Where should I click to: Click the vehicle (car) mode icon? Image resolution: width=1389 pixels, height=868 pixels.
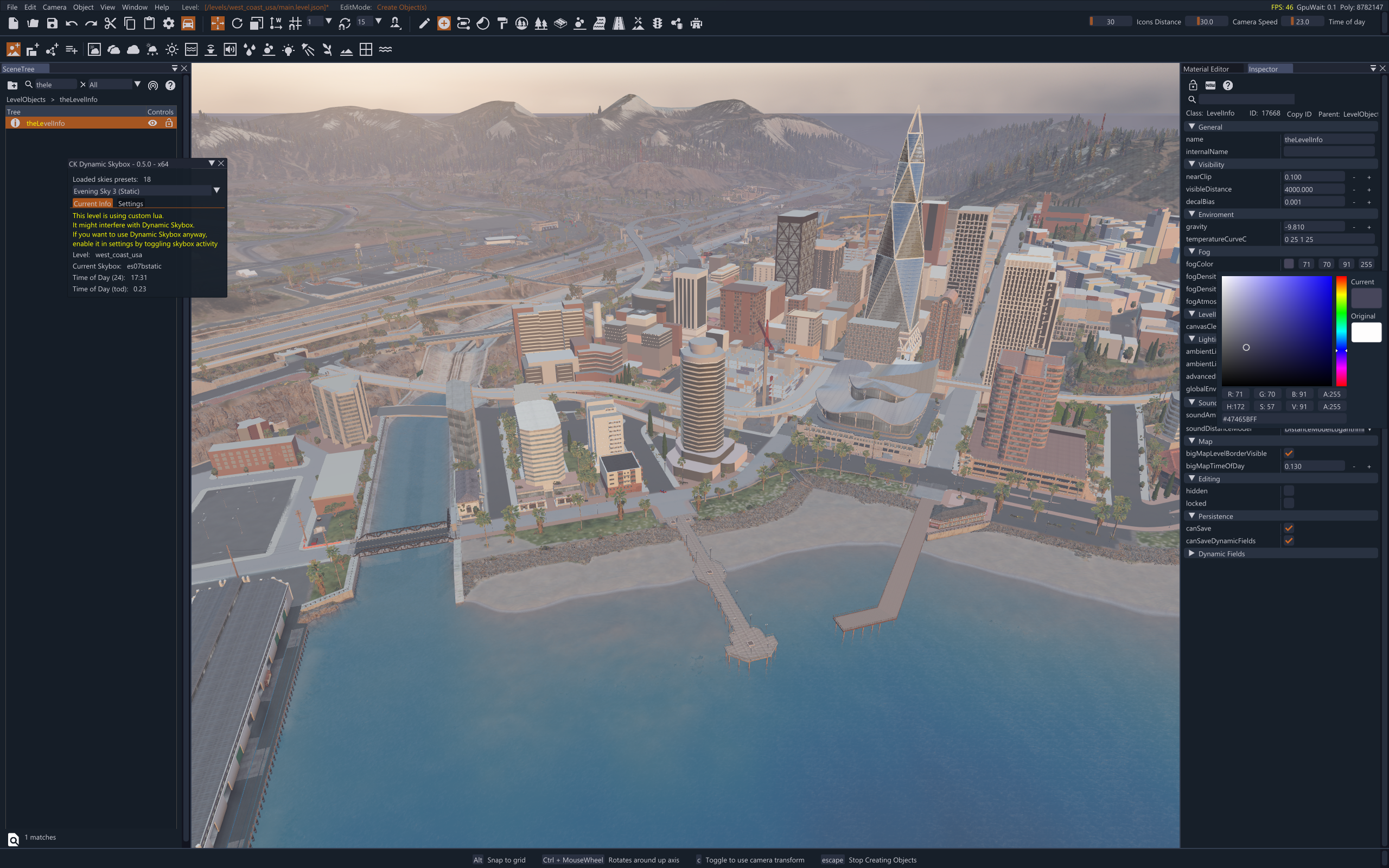[x=188, y=23]
